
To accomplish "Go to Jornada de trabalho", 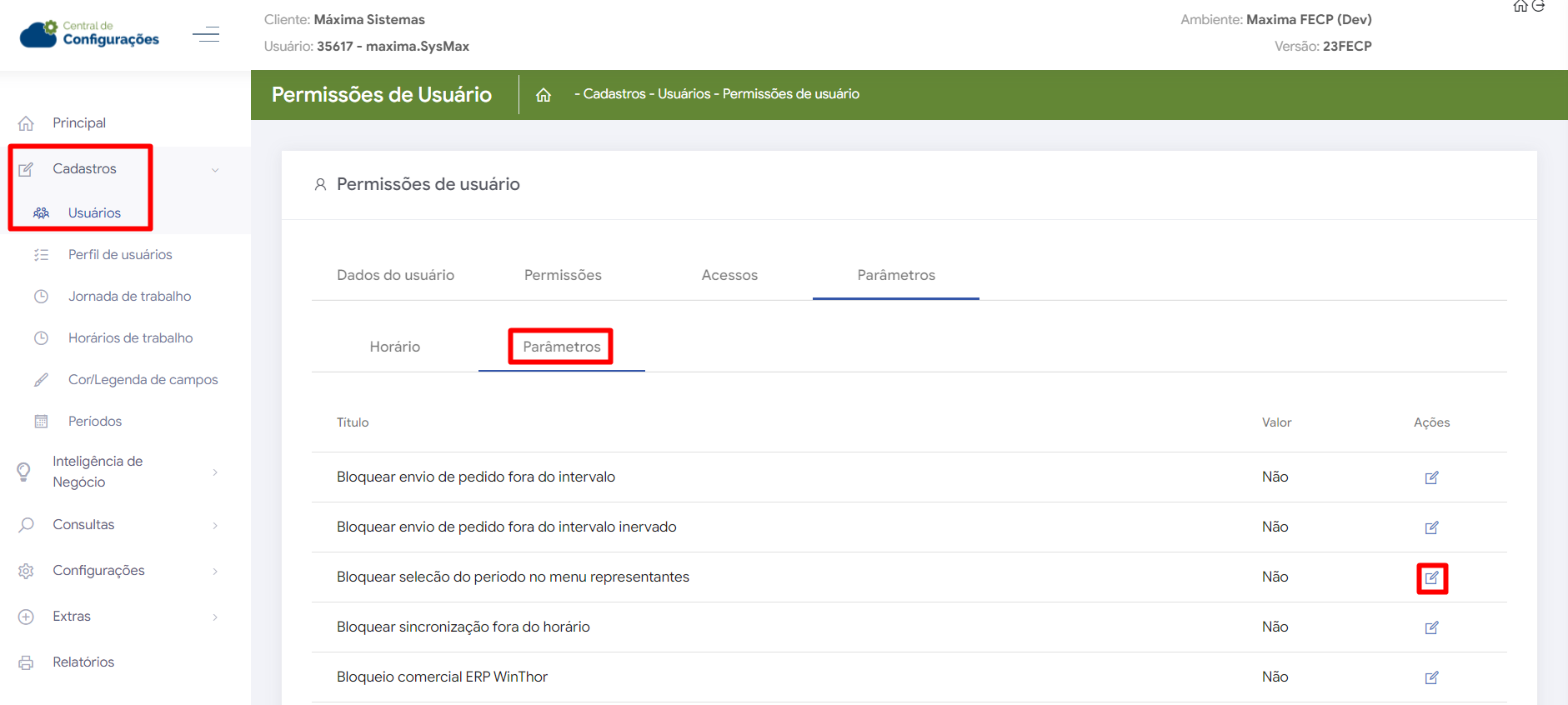I will click(x=129, y=297).
